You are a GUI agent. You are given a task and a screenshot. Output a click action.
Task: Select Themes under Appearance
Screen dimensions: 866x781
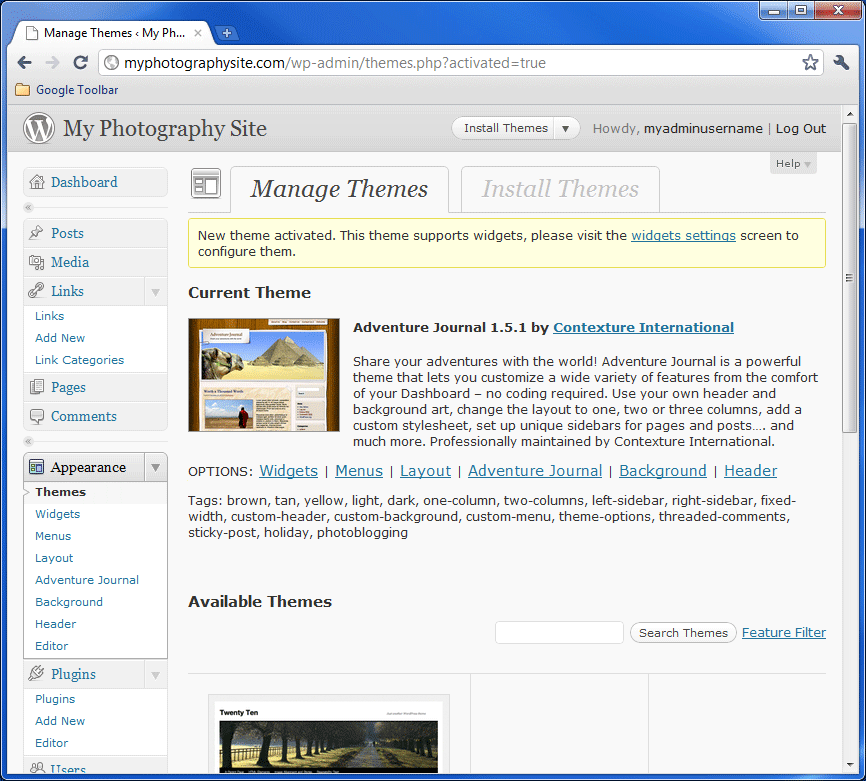tap(61, 492)
